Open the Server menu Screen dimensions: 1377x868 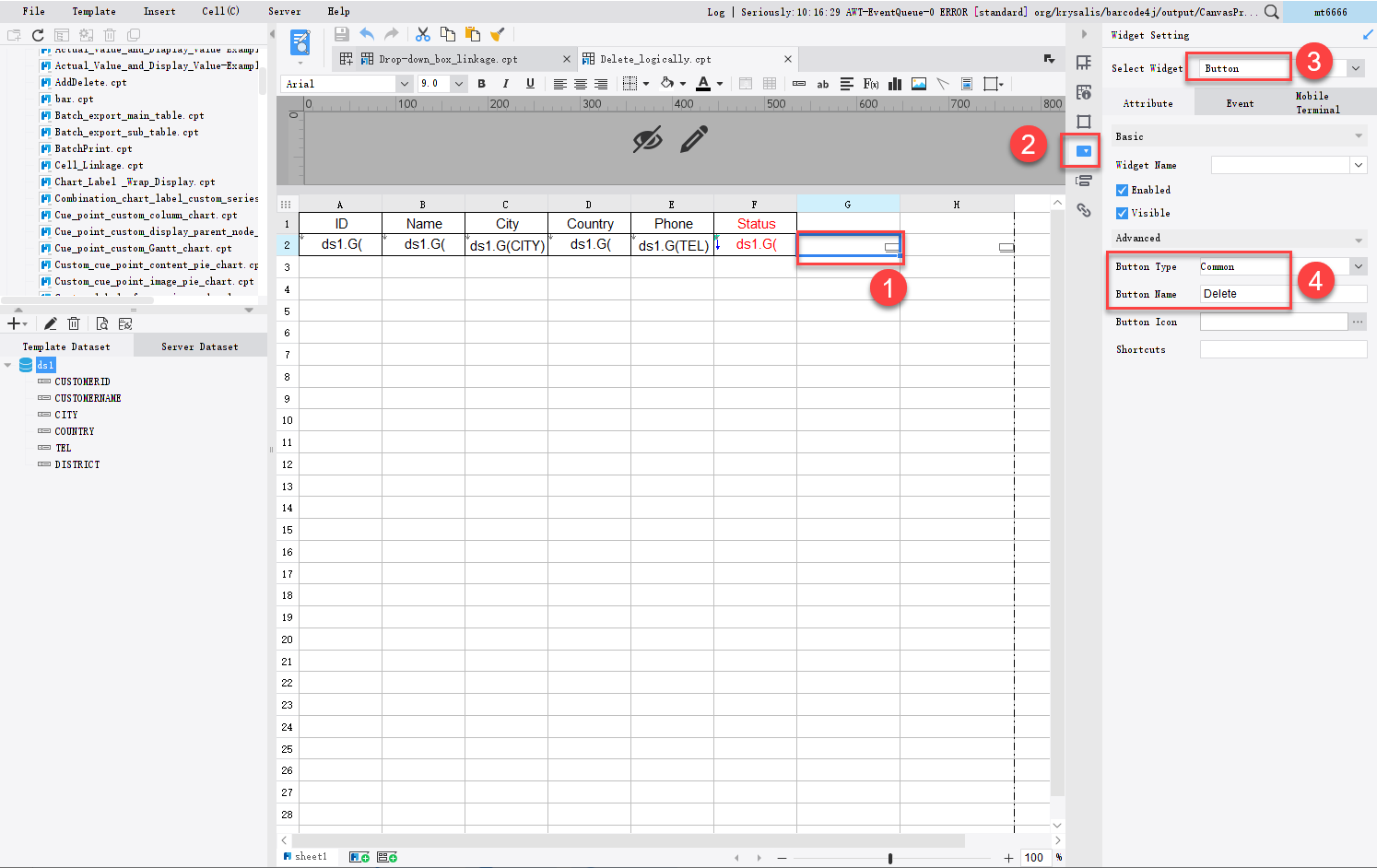pyautogui.click(x=285, y=12)
